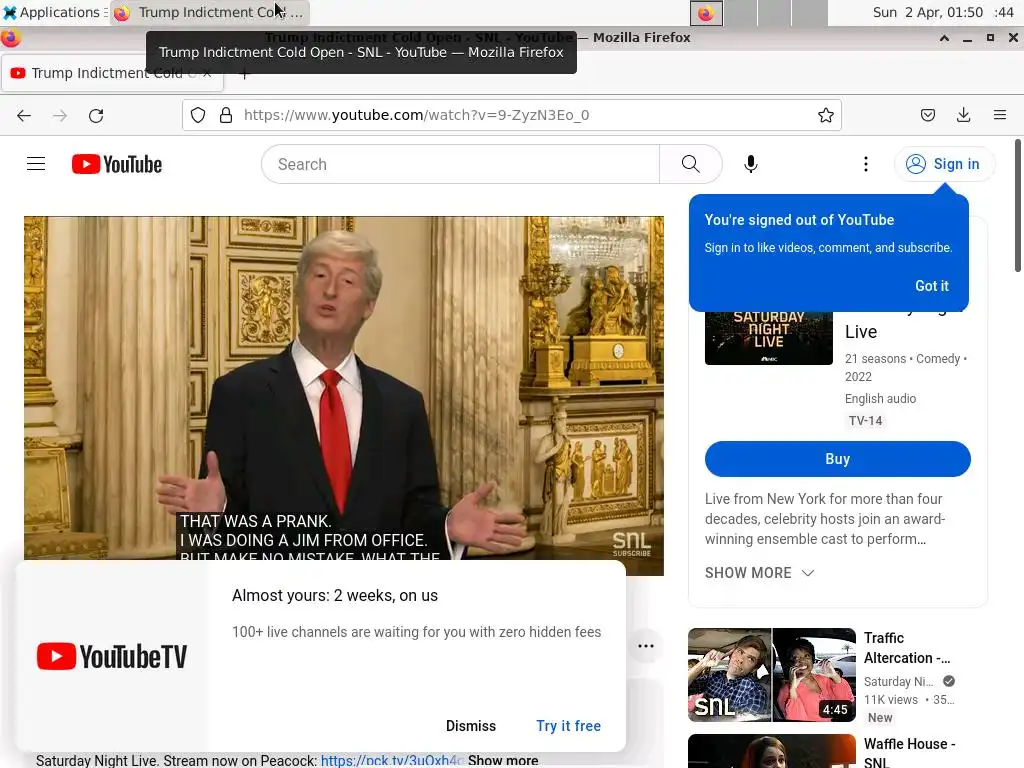This screenshot has height=768, width=1024.
Task: Open tracking protection shield icon
Action: (x=198, y=116)
